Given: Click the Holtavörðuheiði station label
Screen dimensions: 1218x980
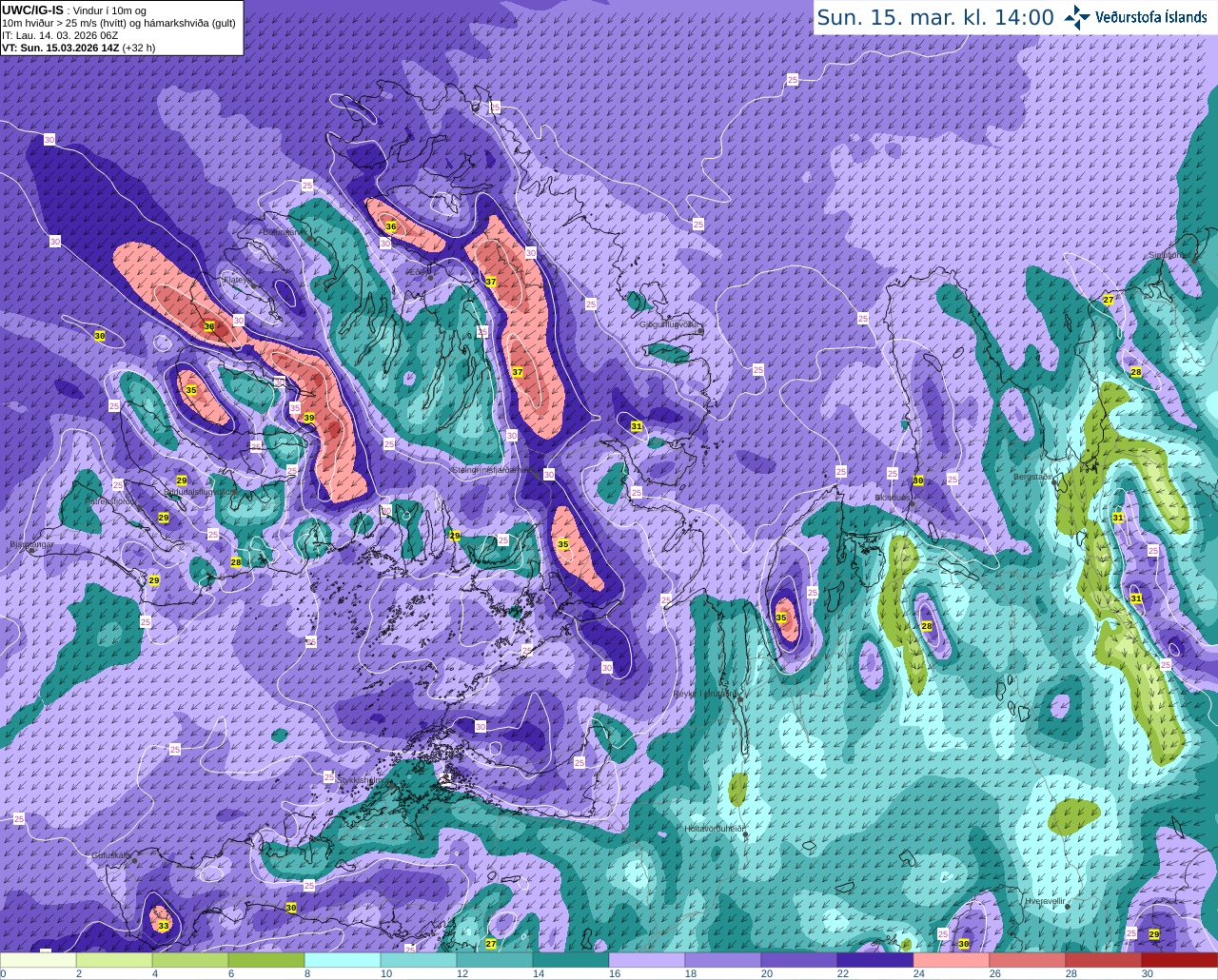Looking at the screenshot, I should click(714, 829).
